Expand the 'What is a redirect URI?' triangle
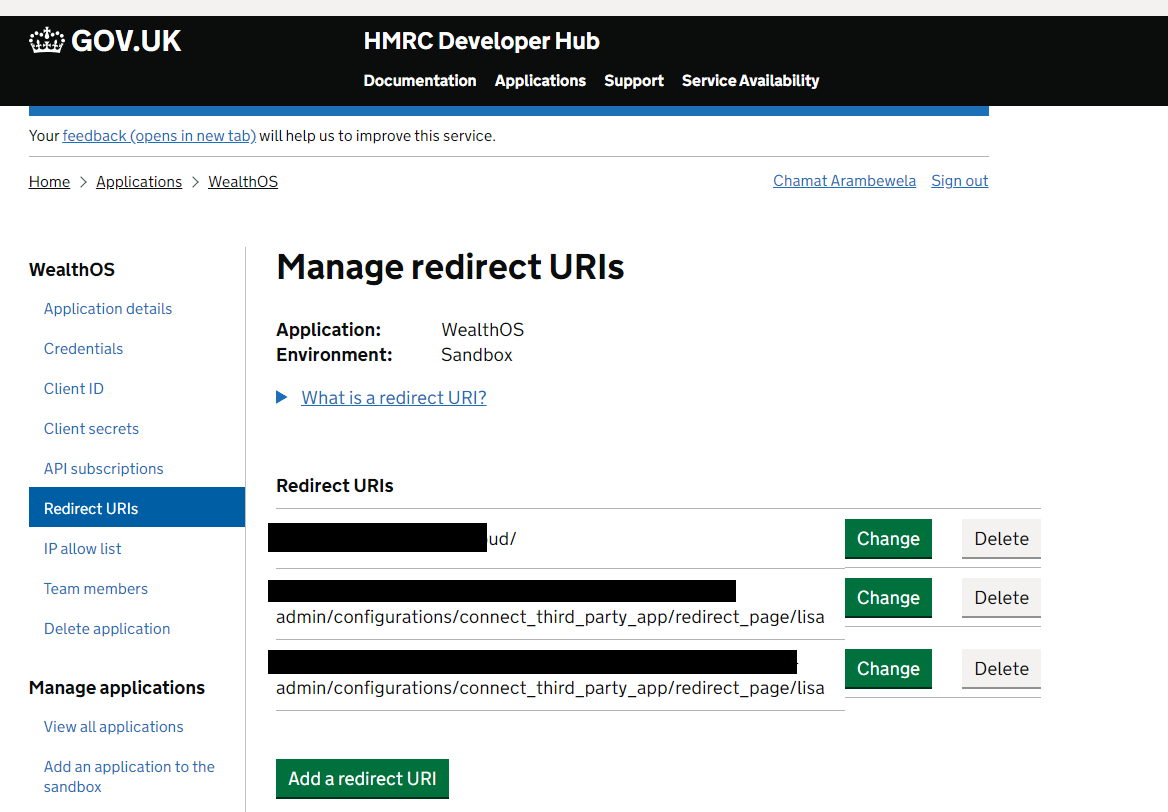The height and width of the screenshot is (812, 1168). (282, 397)
